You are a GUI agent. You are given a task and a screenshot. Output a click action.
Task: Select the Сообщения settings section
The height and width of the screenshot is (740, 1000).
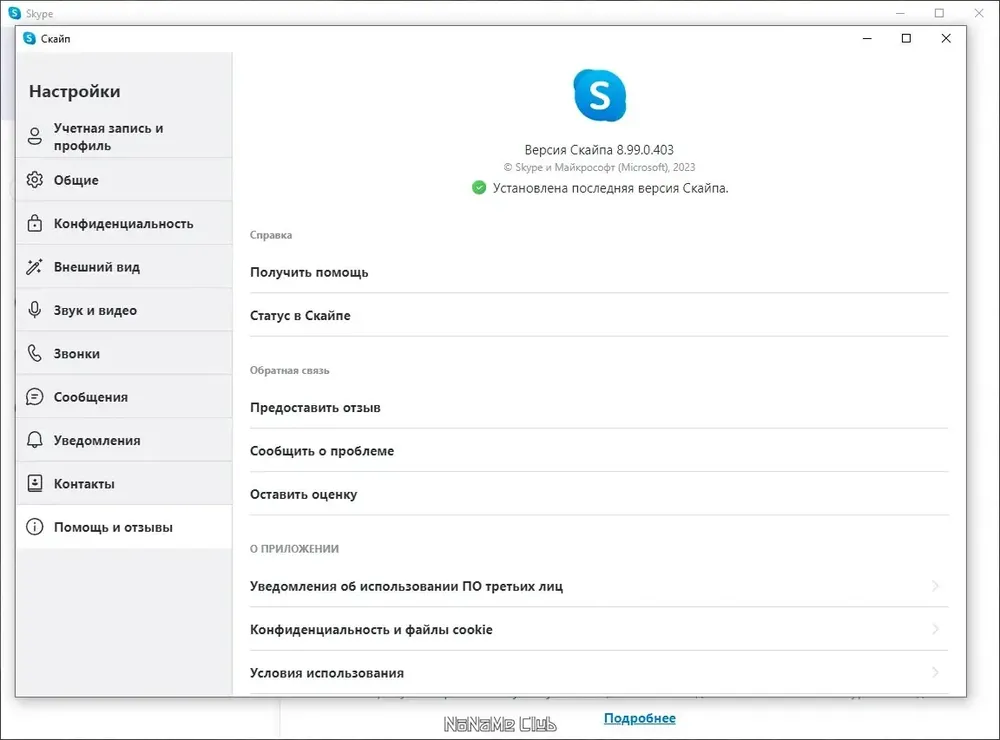[124, 397]
